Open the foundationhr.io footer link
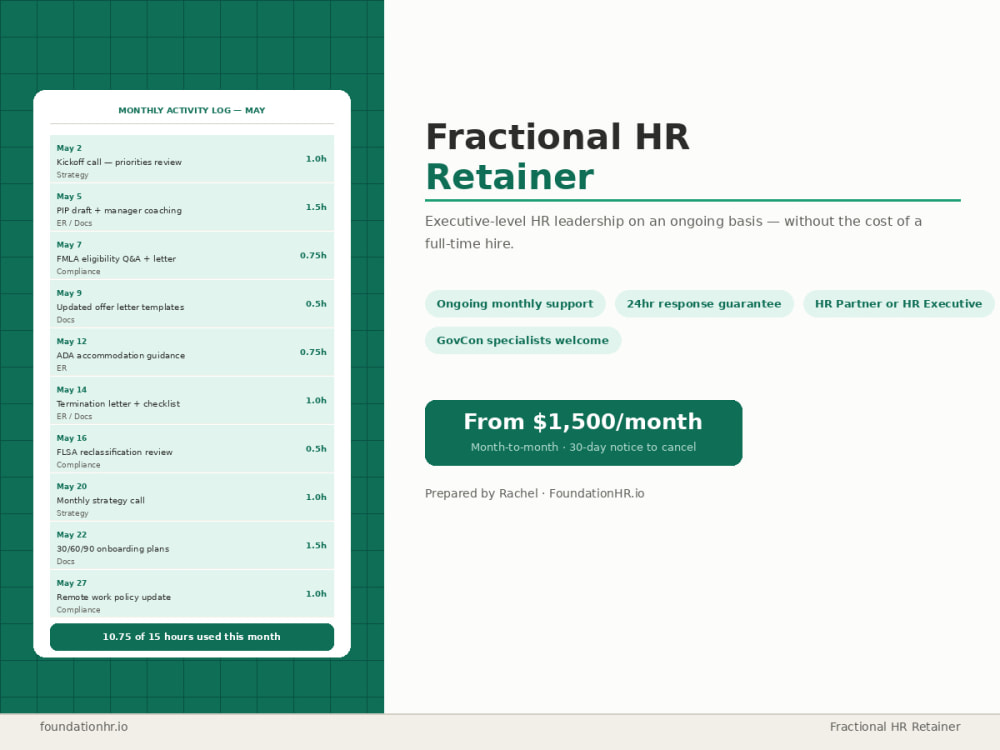Image resolution: width=1000 pixels, height=750 pixels. 84,726
